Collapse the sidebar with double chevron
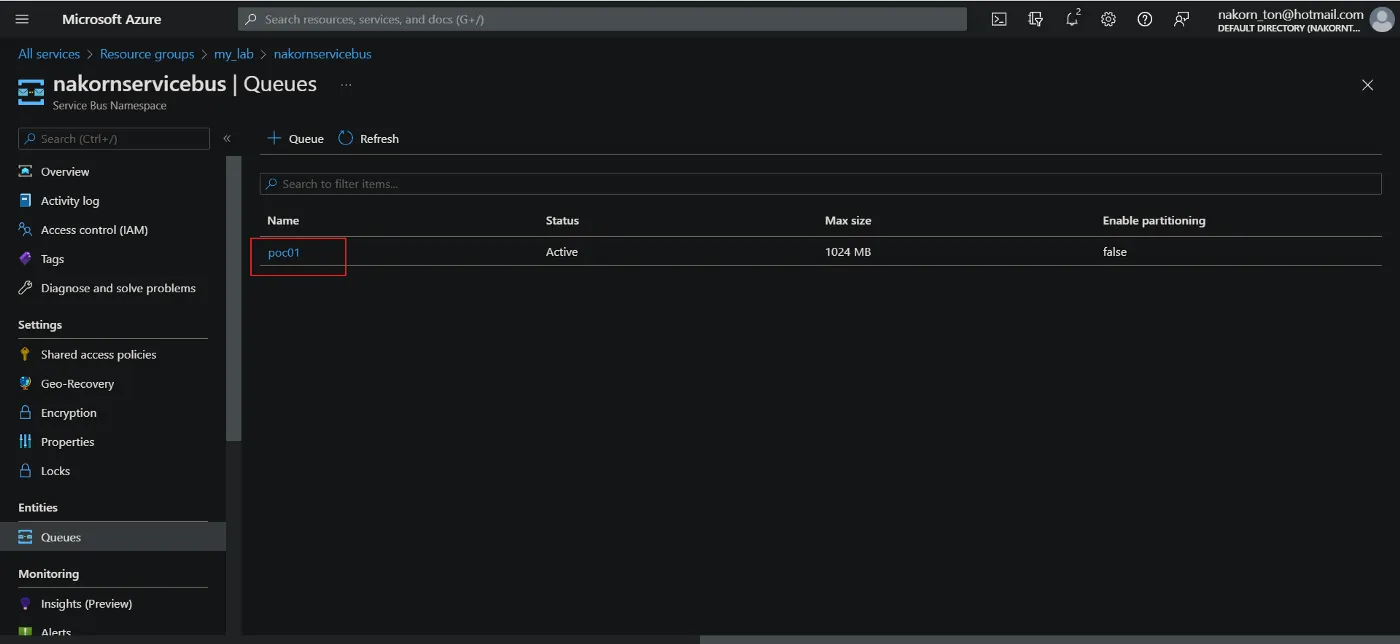Image resolution: width=1400 pixels, height=644 pixels. tap(227, 138)
